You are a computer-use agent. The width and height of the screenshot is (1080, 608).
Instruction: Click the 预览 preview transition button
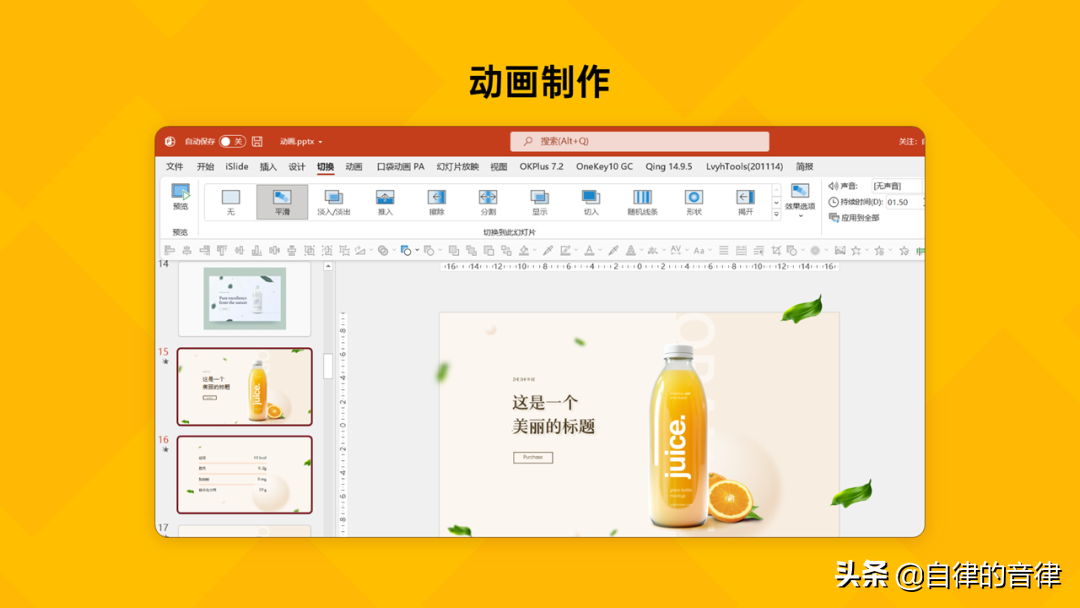180,197
